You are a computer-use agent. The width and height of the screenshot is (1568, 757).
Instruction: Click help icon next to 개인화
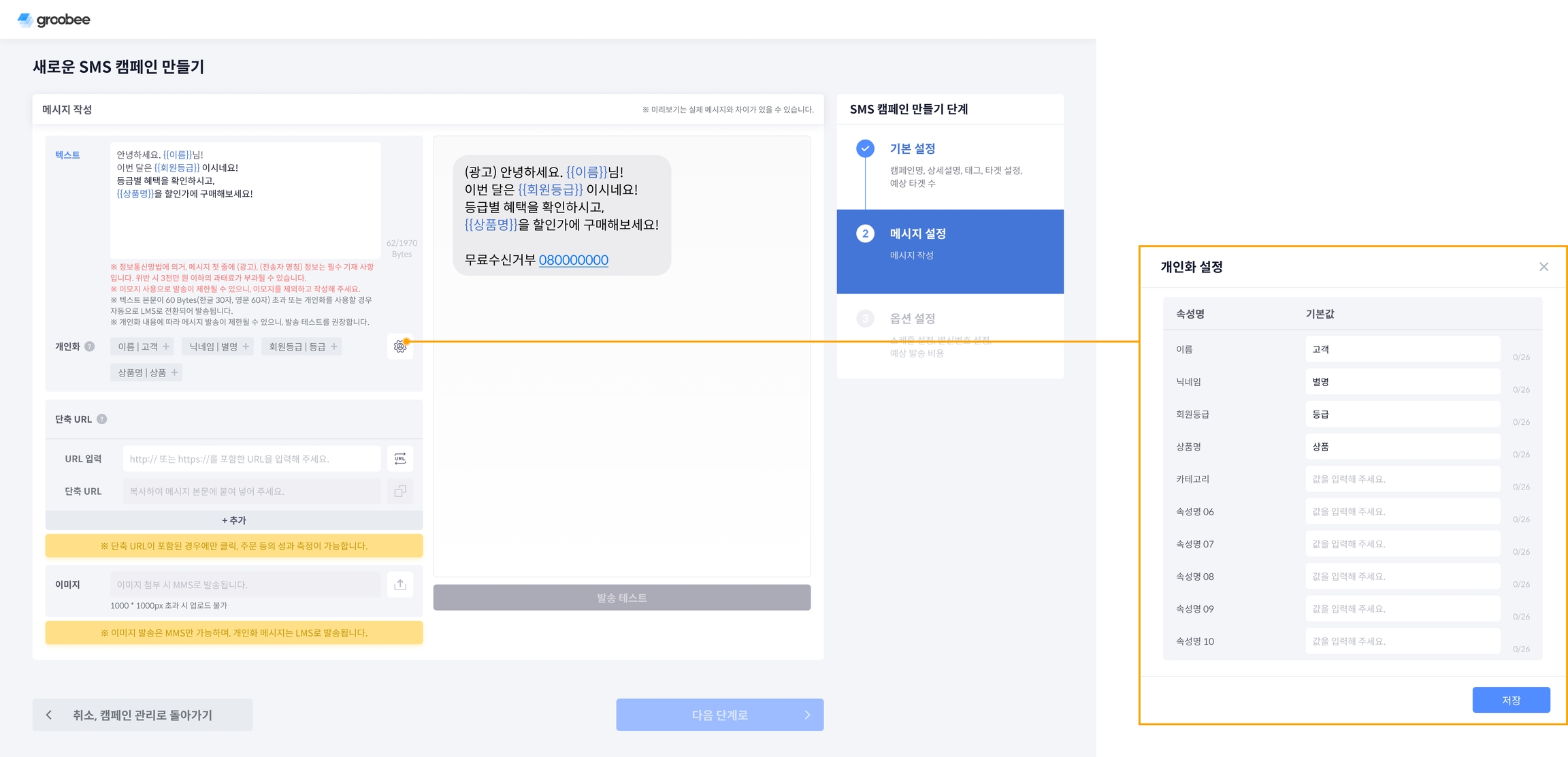(x=90, y=347)
